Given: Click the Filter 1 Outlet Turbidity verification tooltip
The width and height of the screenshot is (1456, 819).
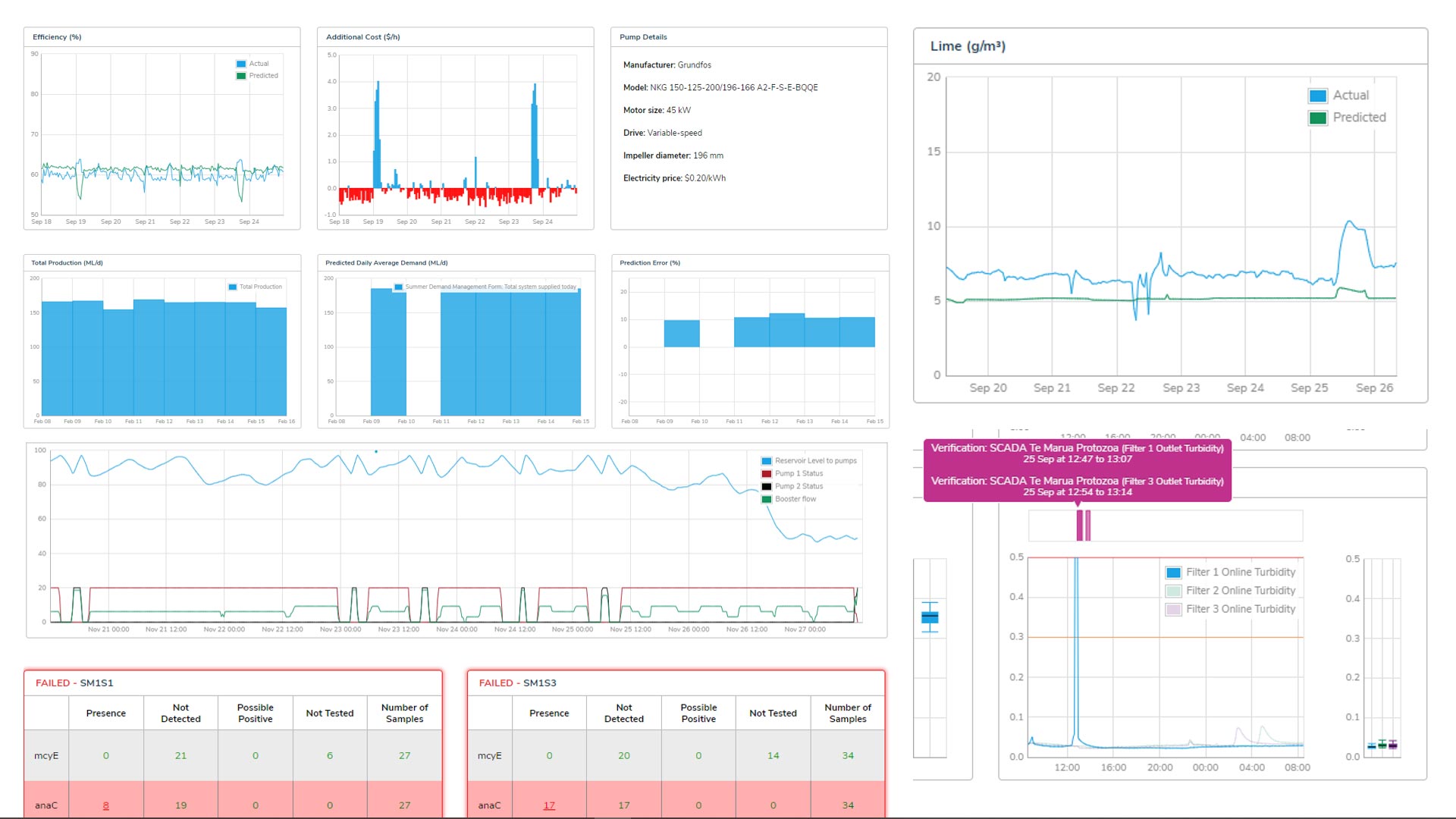Looking at the screenshot, I should pyautogui.click(x=1077, y=453).
